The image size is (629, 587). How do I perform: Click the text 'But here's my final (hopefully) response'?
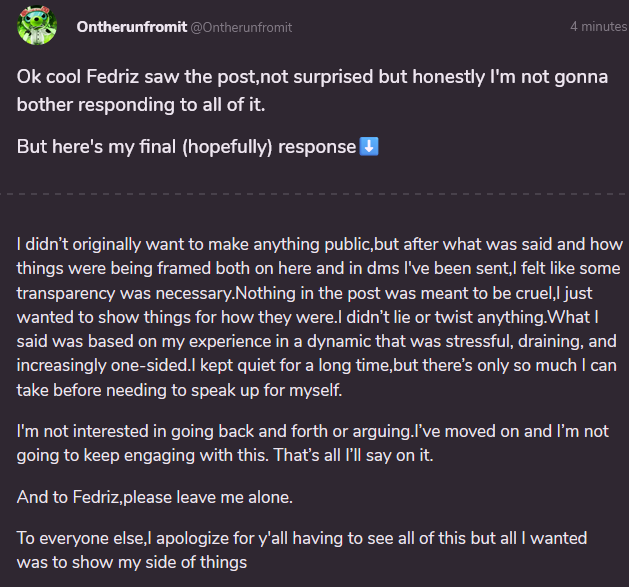(187, 147)
